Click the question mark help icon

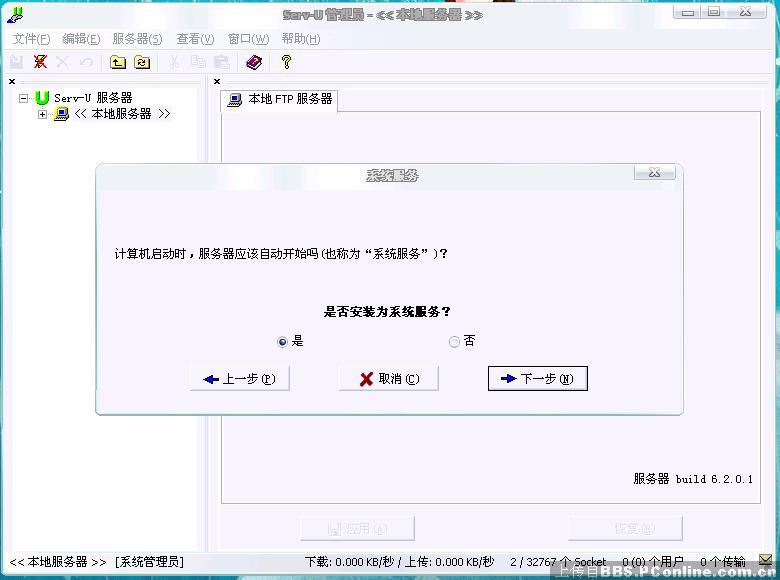click(x=286, y=62)
